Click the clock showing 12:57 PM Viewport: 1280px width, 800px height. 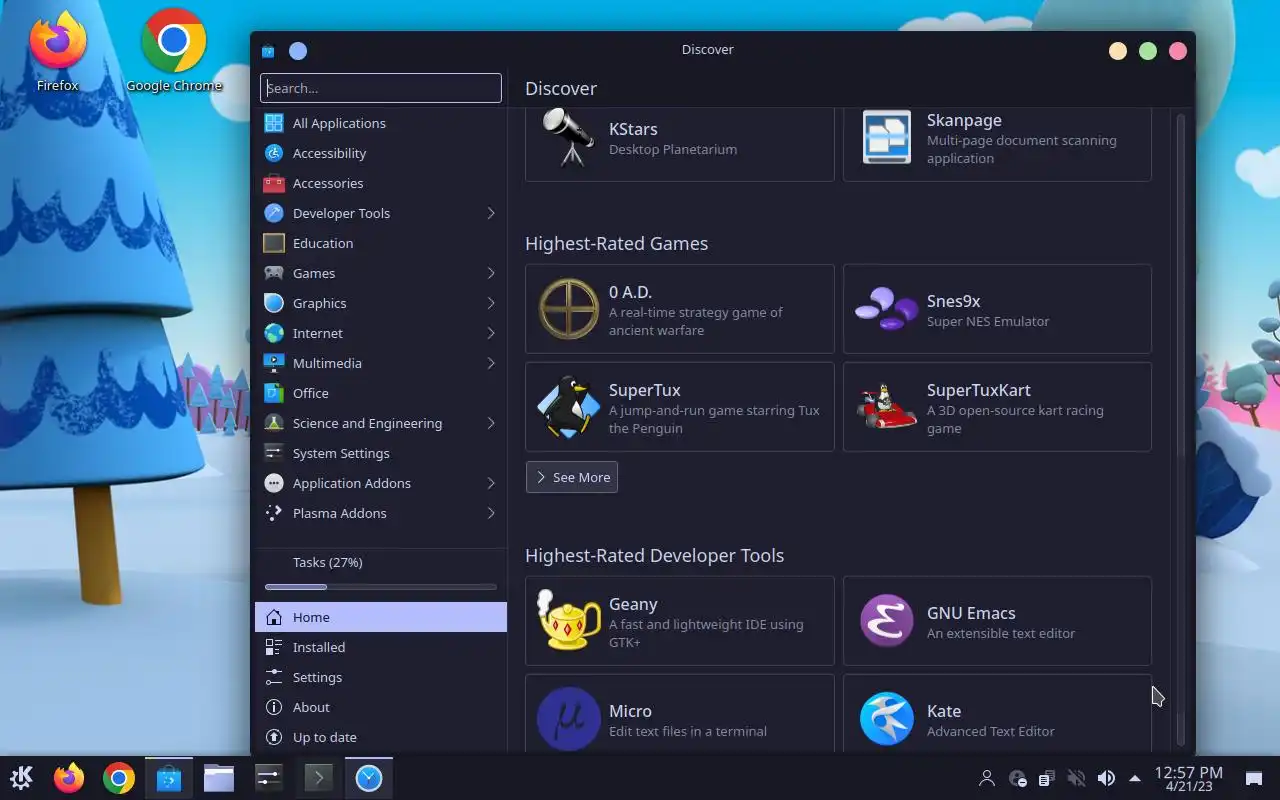pyautogui.click(x=1189, y=778)
